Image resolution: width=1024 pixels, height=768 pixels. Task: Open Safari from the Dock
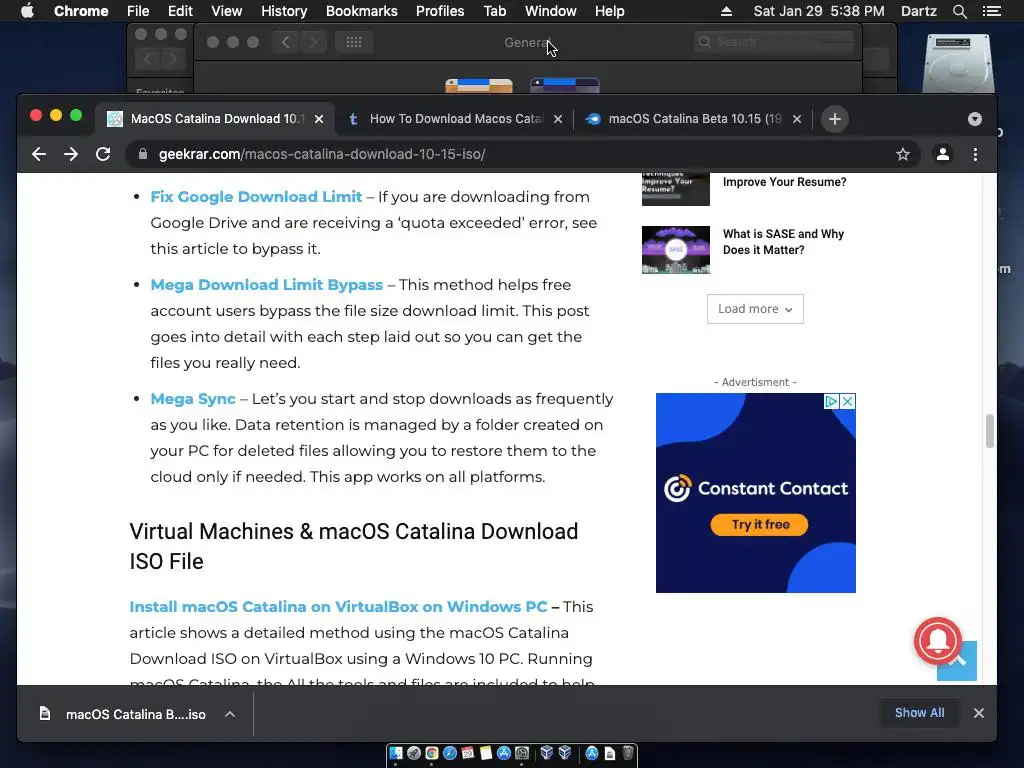coord(450,753)
